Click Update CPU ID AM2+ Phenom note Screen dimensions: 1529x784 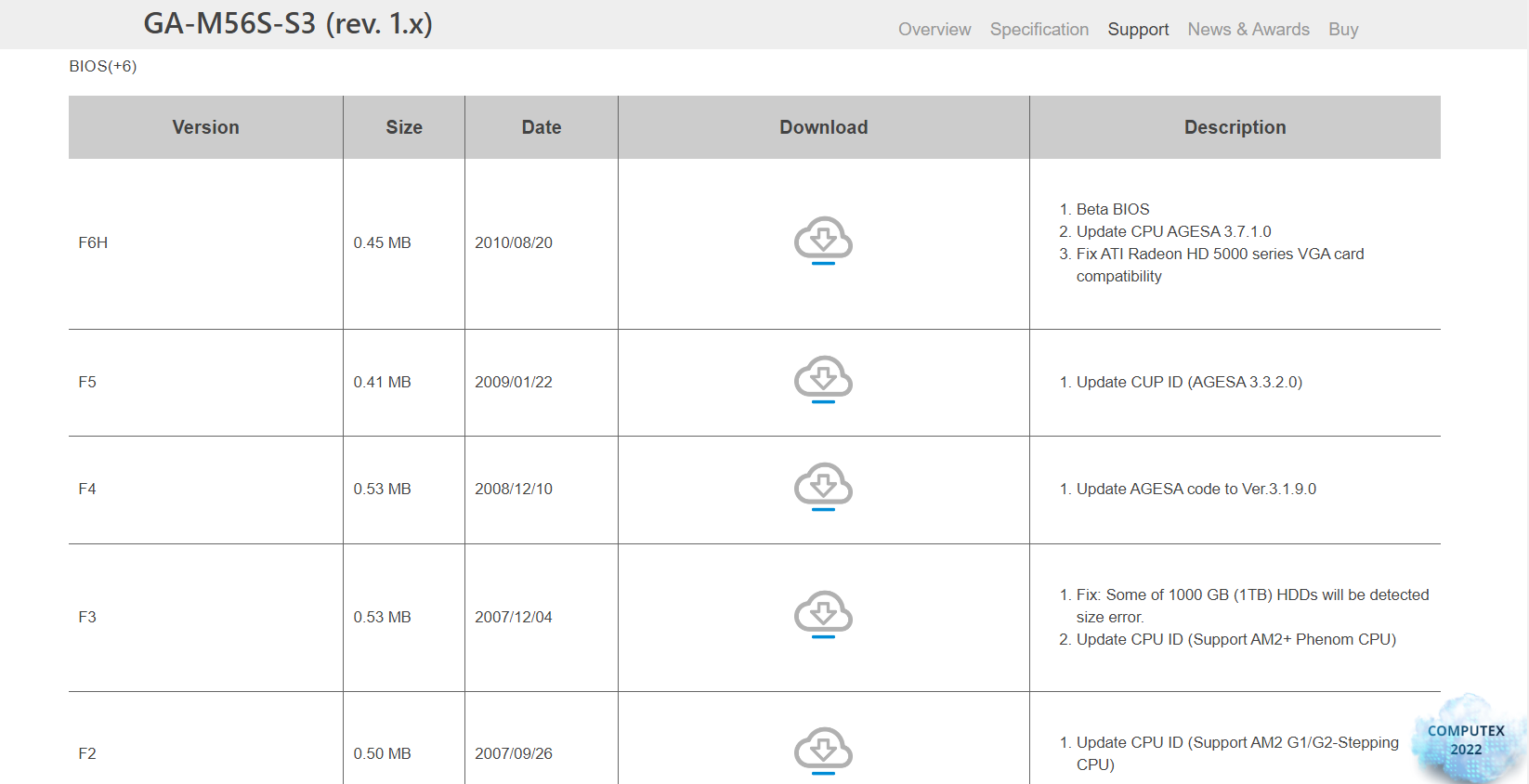[1236, 640]
